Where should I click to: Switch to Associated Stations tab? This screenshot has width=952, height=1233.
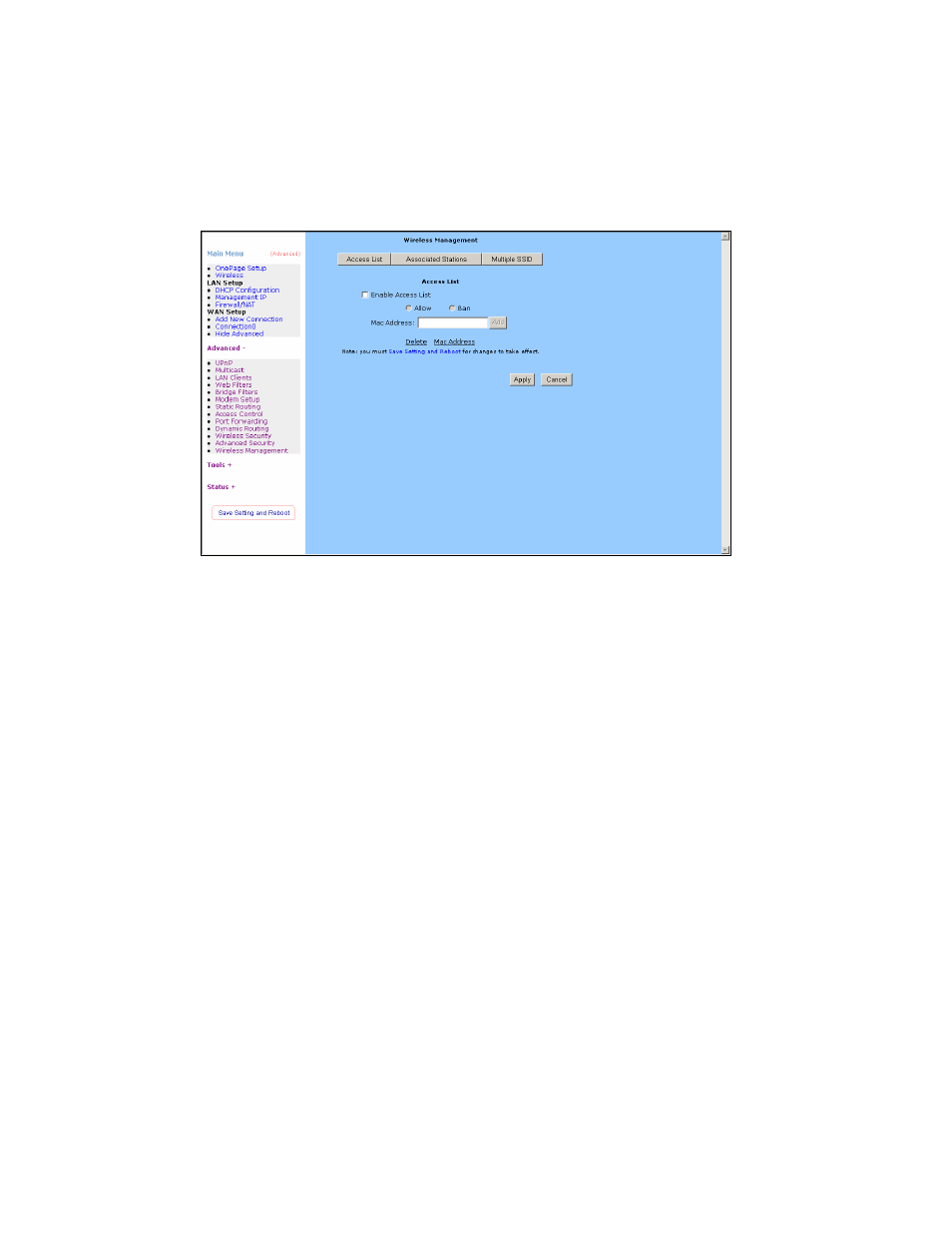click(436, 259)
